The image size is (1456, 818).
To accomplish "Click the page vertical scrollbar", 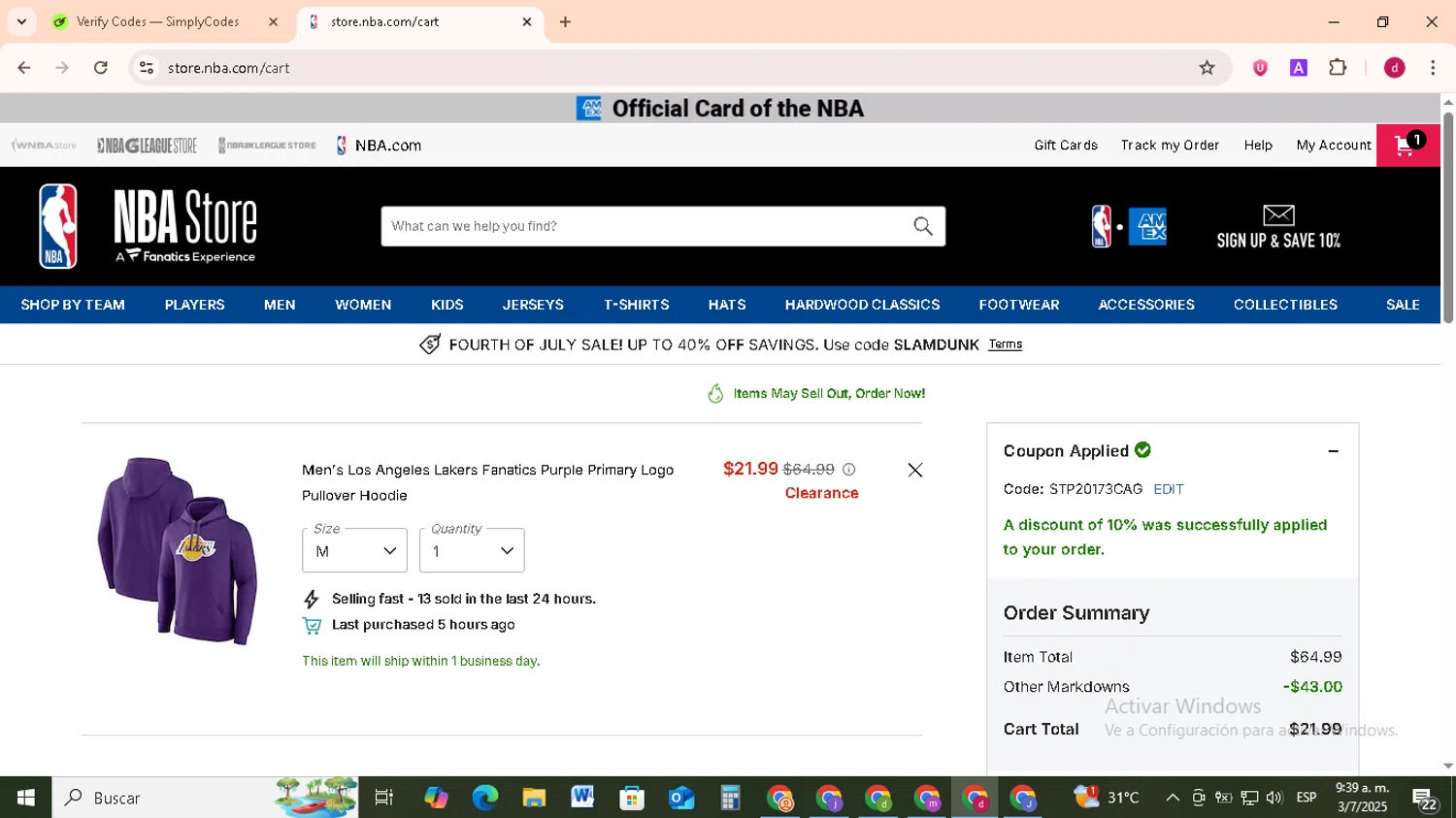I will point(1448,217).
